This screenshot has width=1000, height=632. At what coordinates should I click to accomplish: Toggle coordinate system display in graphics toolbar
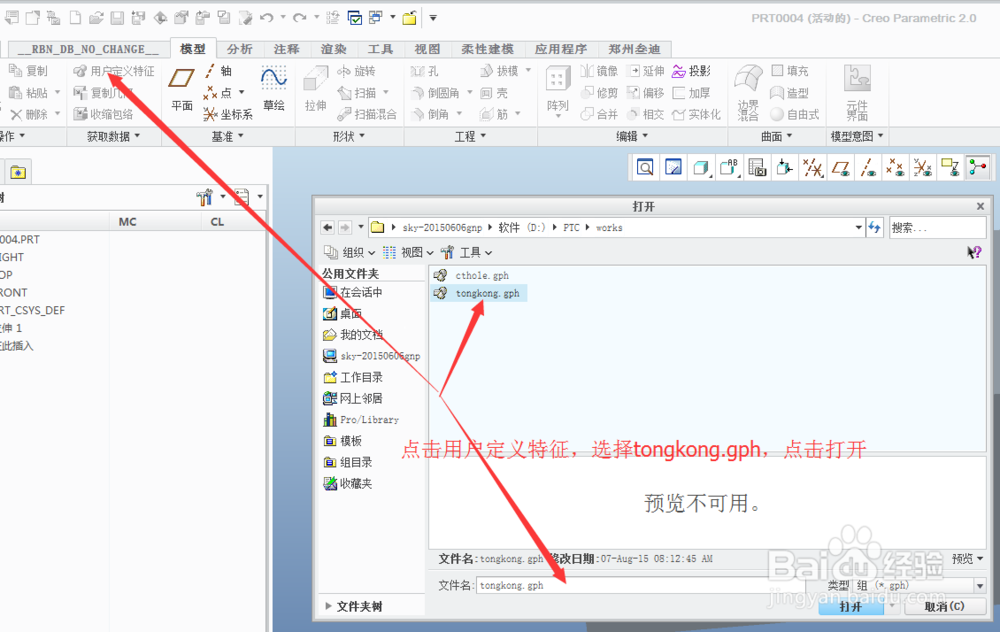[923, 168]
